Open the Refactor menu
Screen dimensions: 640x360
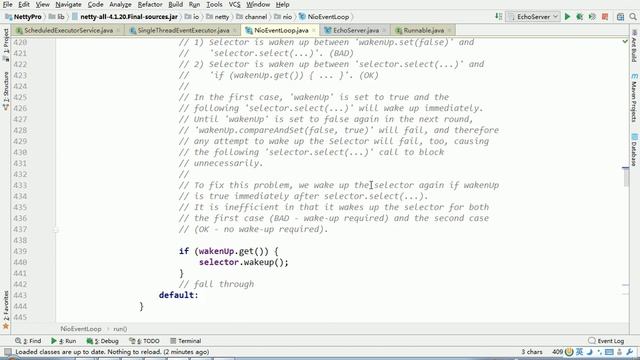point(150,4)
